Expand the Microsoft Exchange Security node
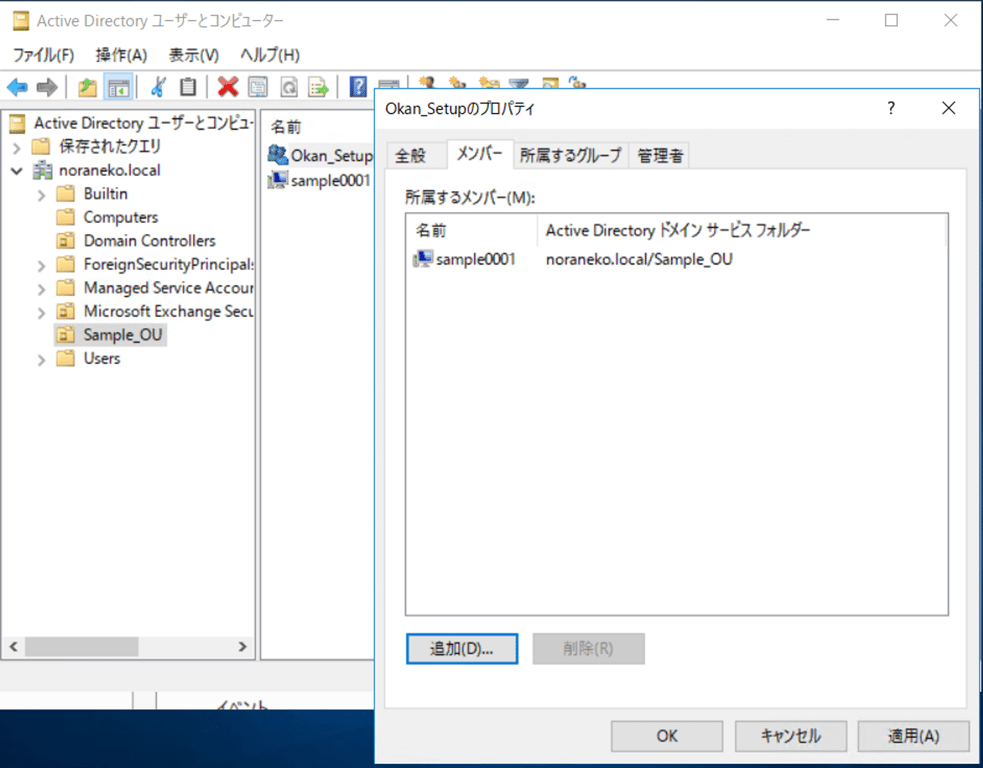Screen dimensions: 983x768 (x=41, y=312)
